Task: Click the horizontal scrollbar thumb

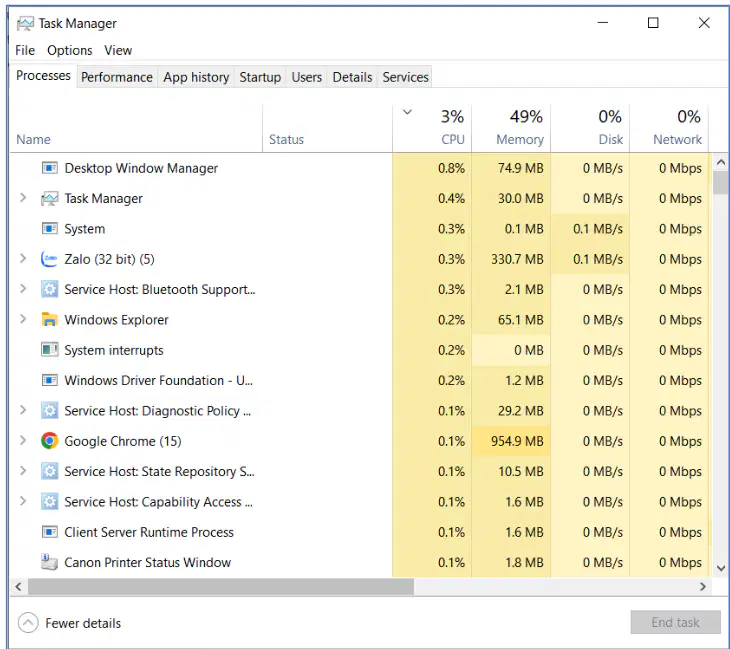Action: pos(221,587)
